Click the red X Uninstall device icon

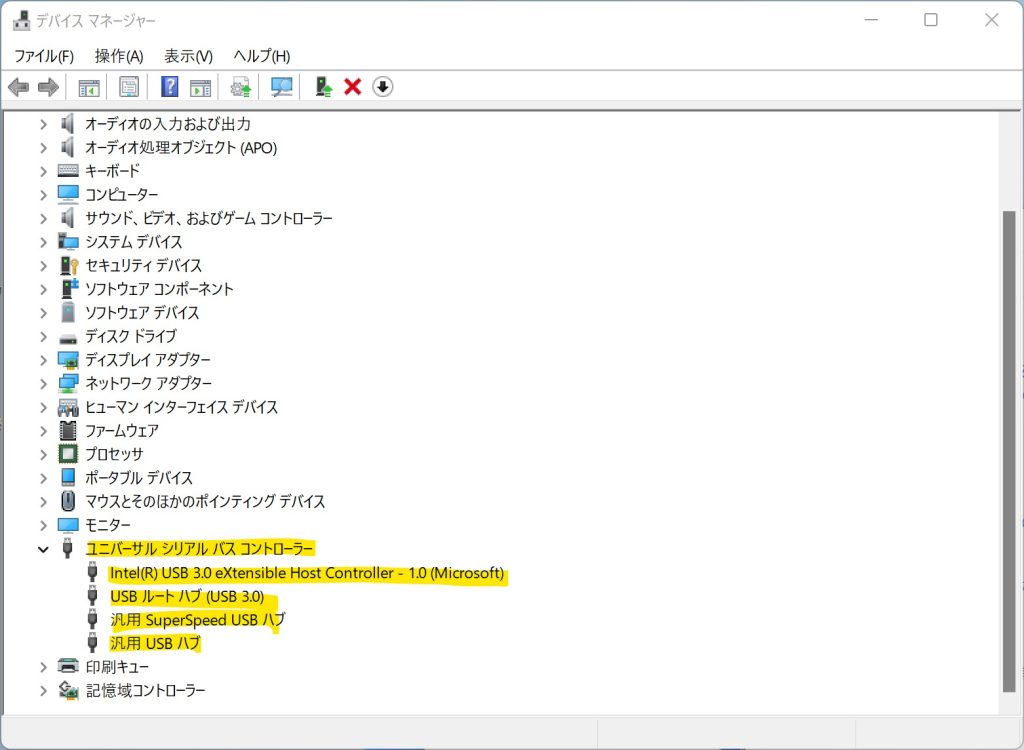[353, 87]
